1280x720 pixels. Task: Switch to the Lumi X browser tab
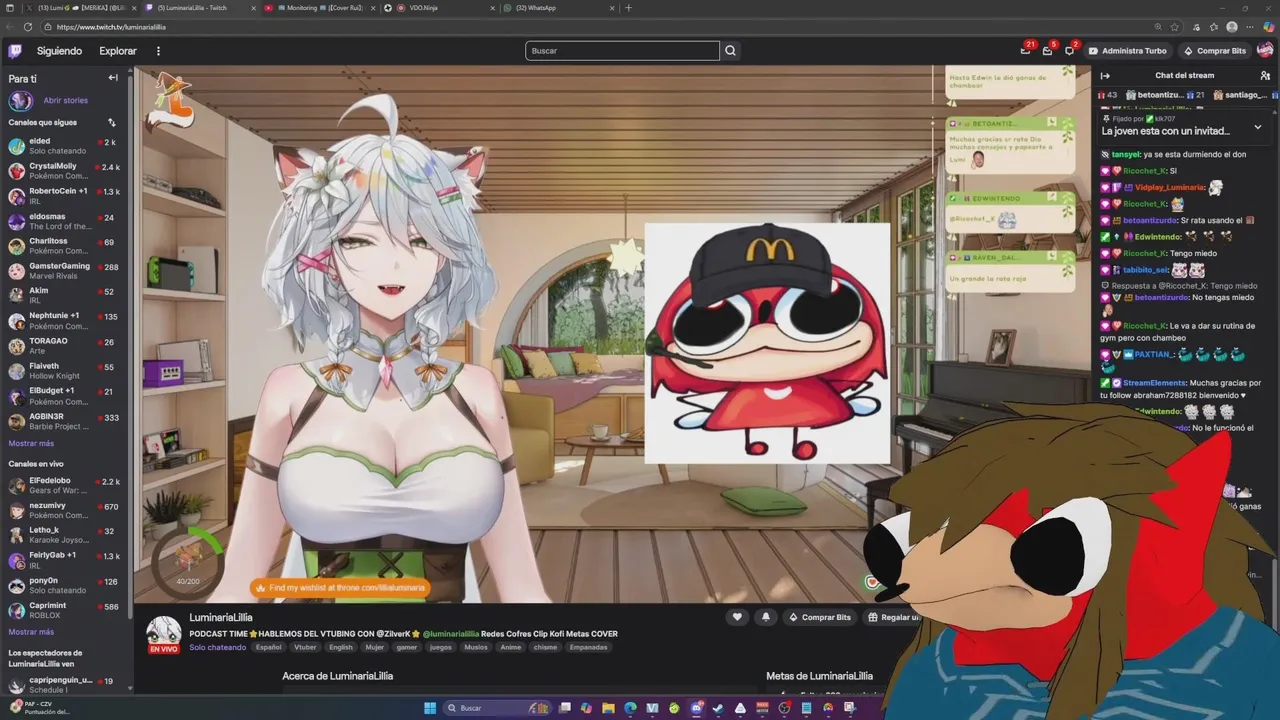[x=80, y=8]
